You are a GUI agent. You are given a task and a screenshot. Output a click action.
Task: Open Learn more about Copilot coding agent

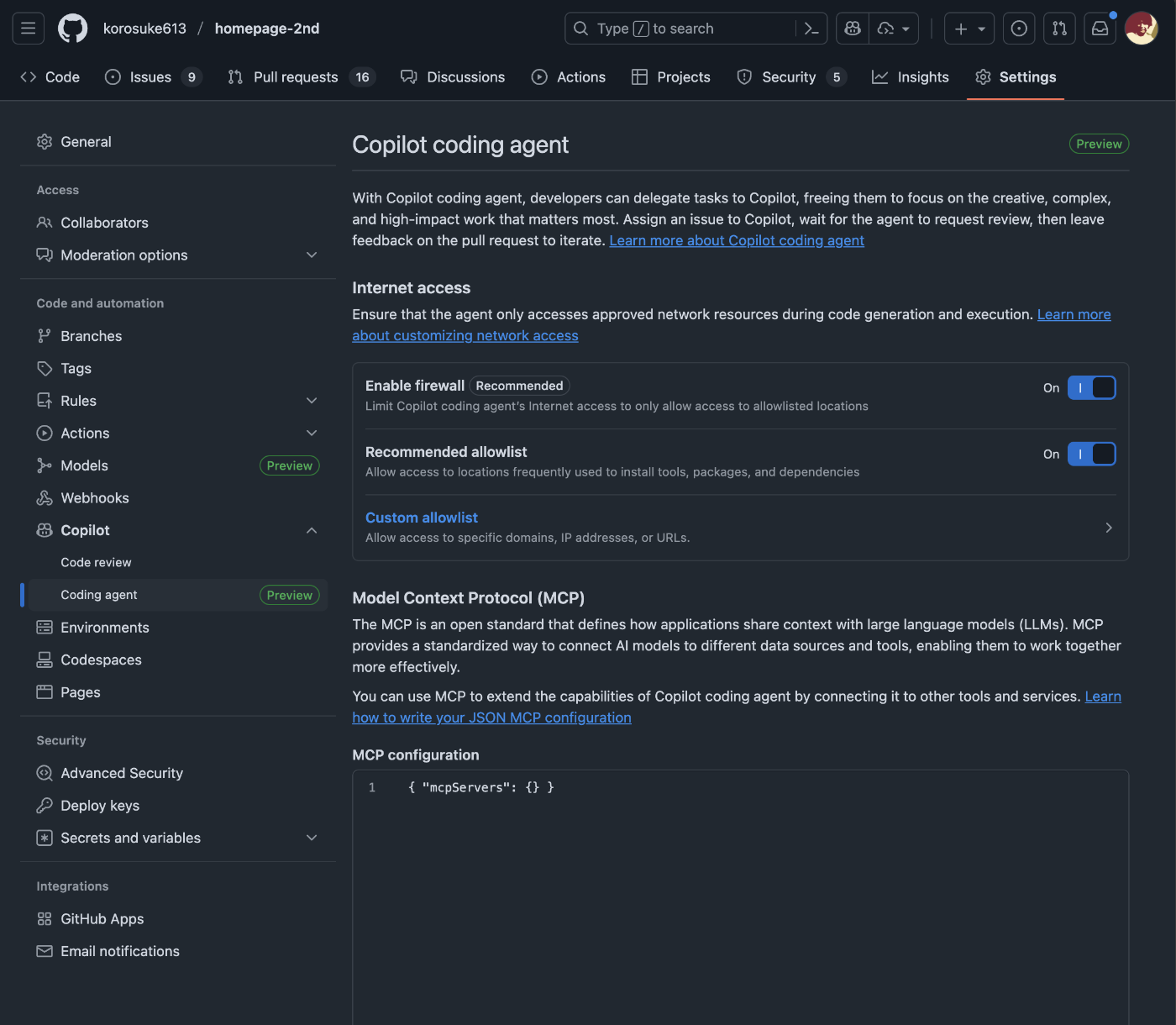[737, 240]
